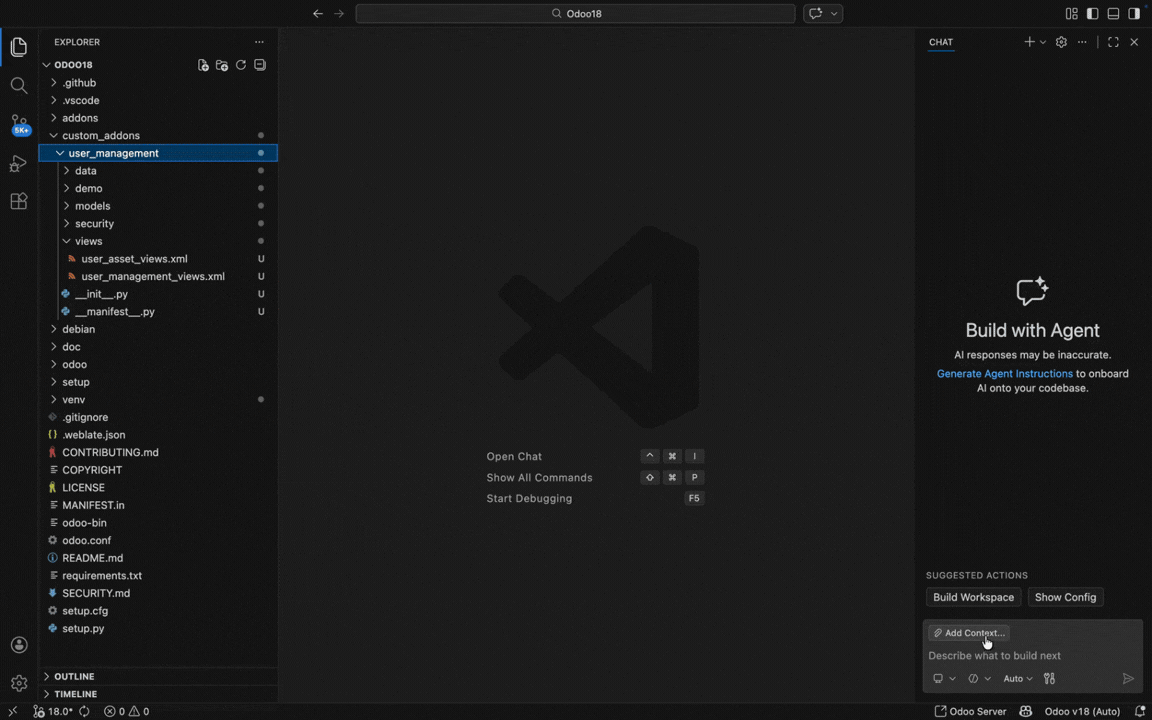Viewport: 1152px width, 720px height.
Task: Click the chat icon in title bar
Action: coord(815,13)
